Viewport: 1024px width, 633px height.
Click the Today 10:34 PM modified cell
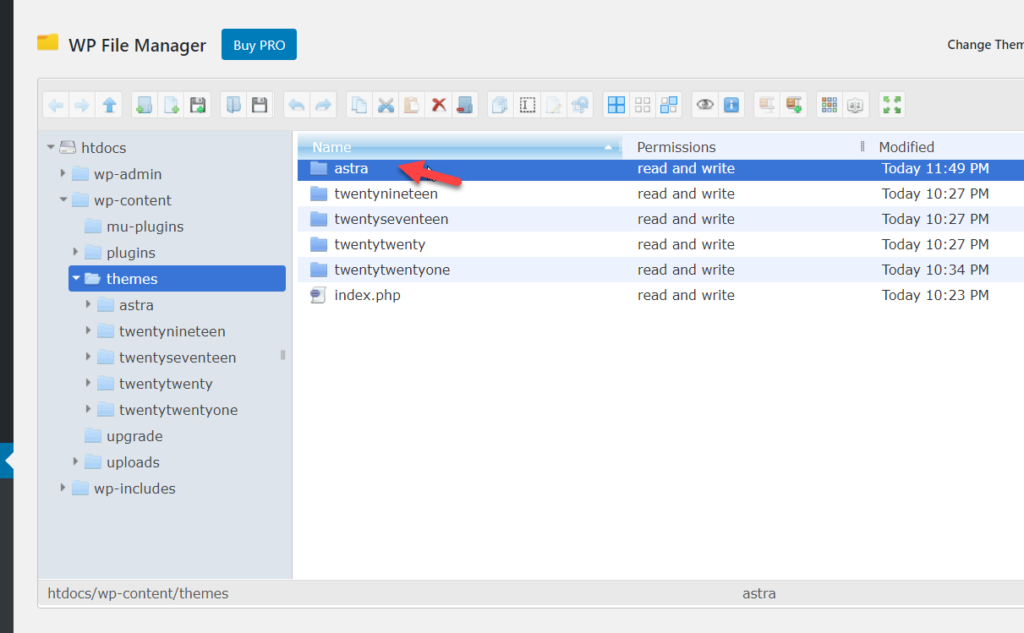pos(935,270)
